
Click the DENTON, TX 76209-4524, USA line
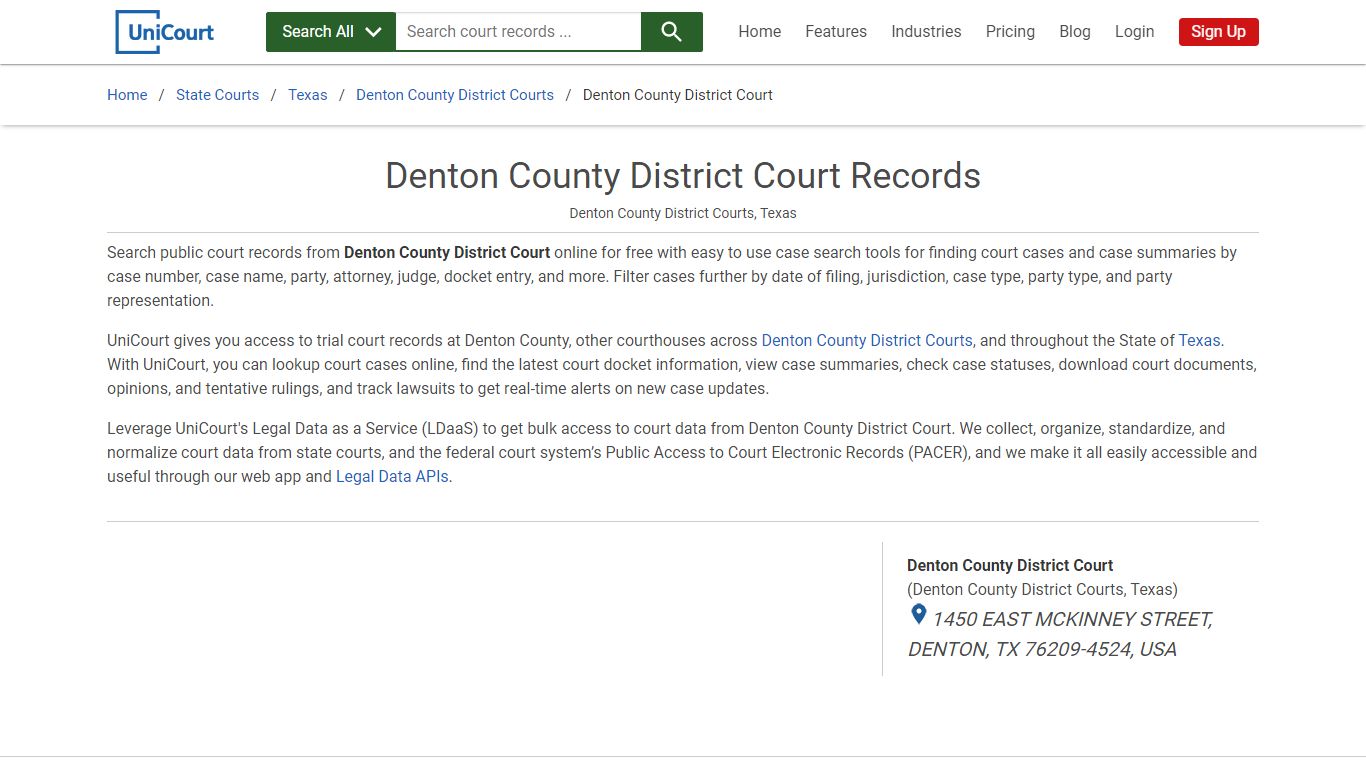click(x=1042, y=650)
